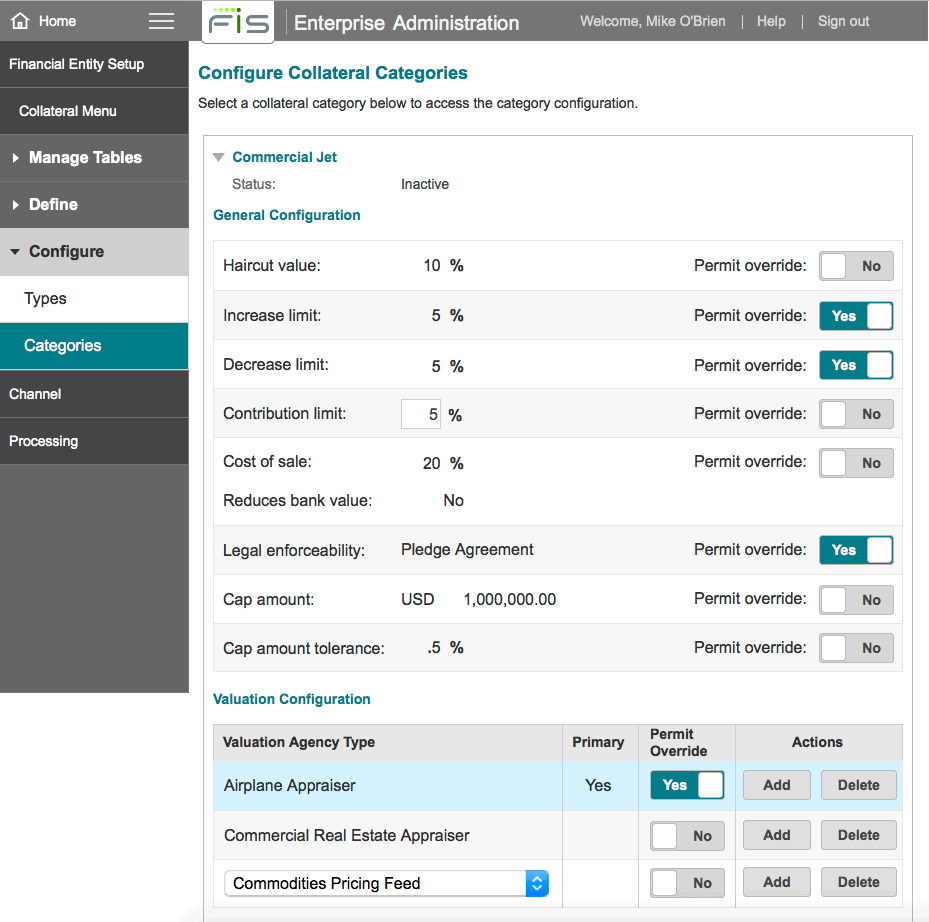Expand the Manage Tables menu

click(85, 158)
